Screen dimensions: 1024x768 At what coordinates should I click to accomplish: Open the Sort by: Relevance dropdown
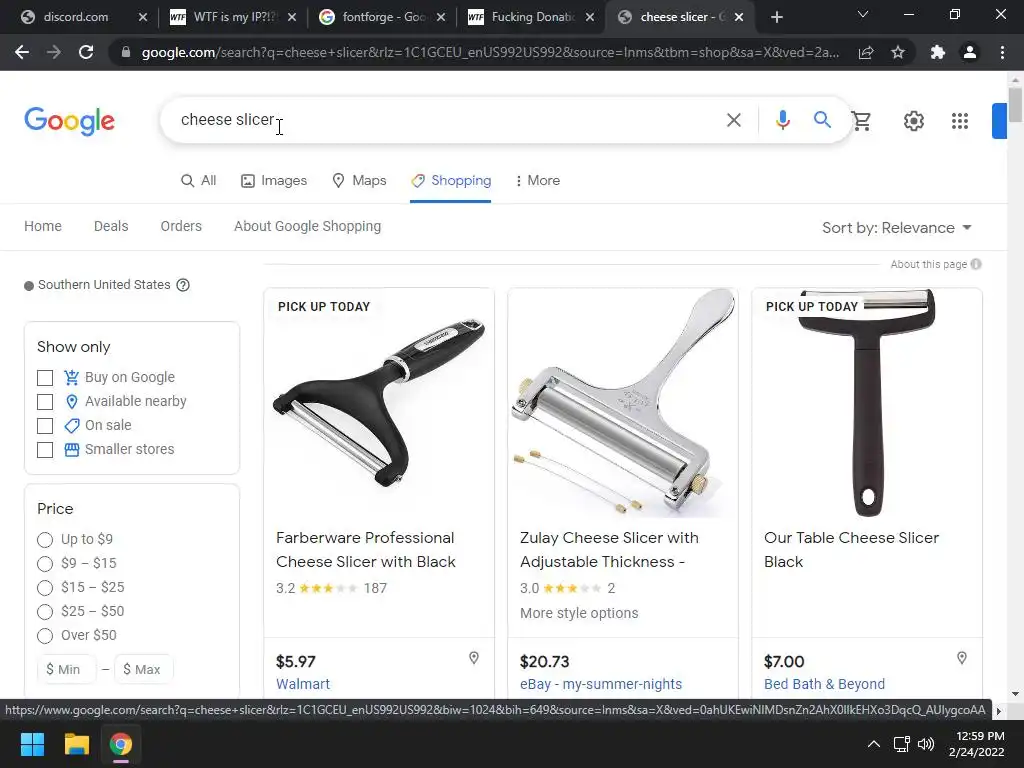tap(897, 228)
